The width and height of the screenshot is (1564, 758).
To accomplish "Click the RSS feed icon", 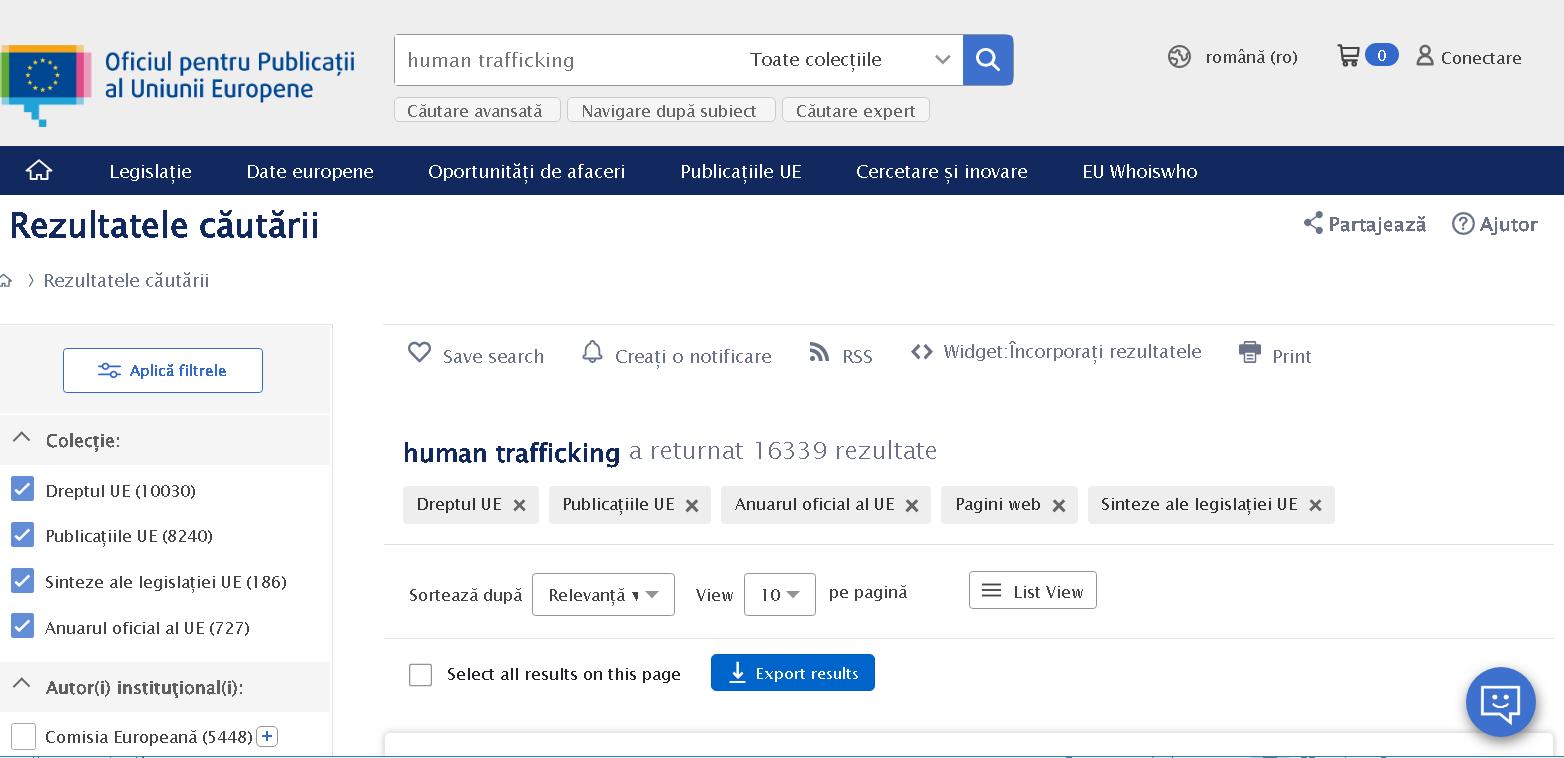I will [x=819, y=352].
